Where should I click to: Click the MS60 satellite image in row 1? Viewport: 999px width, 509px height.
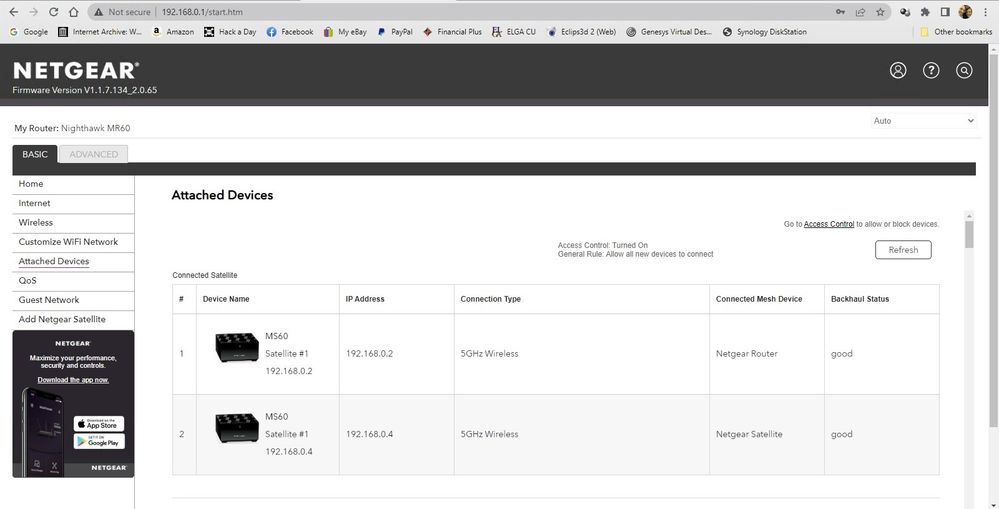(x=237, y=348)
